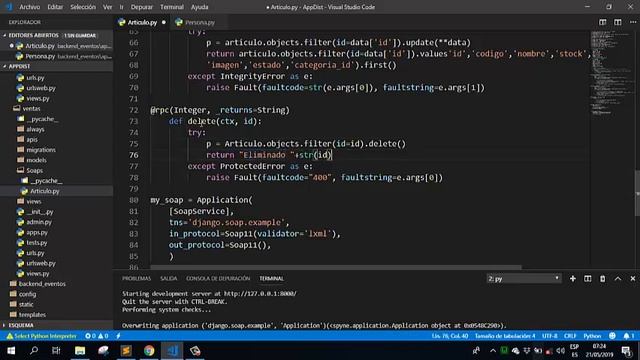Open People icon in the taskbar
Image resolution: width=640 pixels, height=360 pixels.
[476, 351]
